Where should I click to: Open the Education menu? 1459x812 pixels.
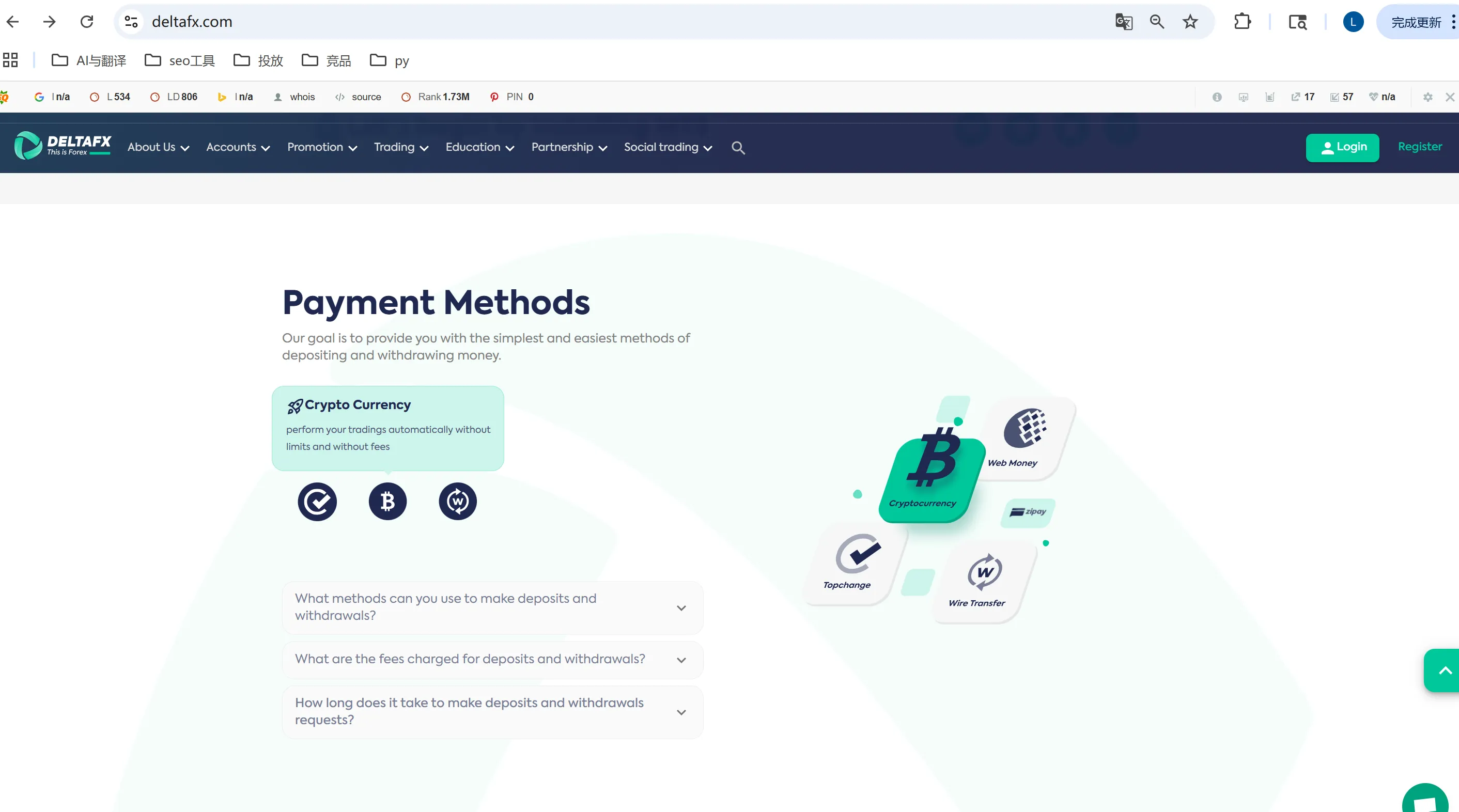click(x=480, y=147)
